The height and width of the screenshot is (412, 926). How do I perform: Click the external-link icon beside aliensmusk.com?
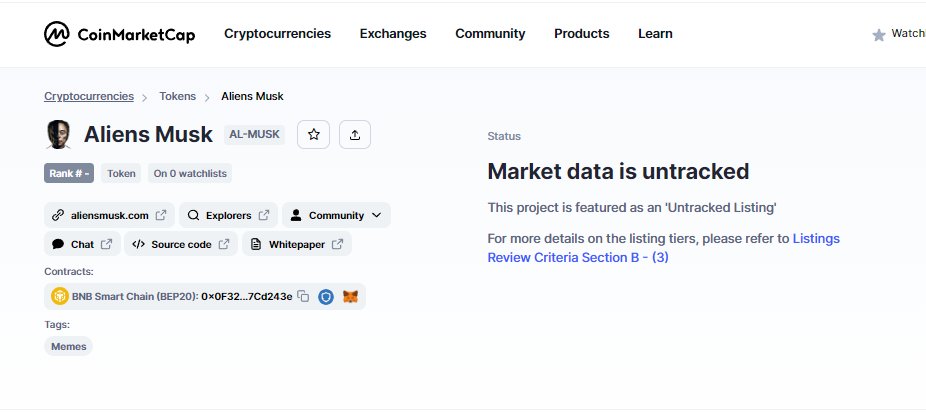point(161,215)
